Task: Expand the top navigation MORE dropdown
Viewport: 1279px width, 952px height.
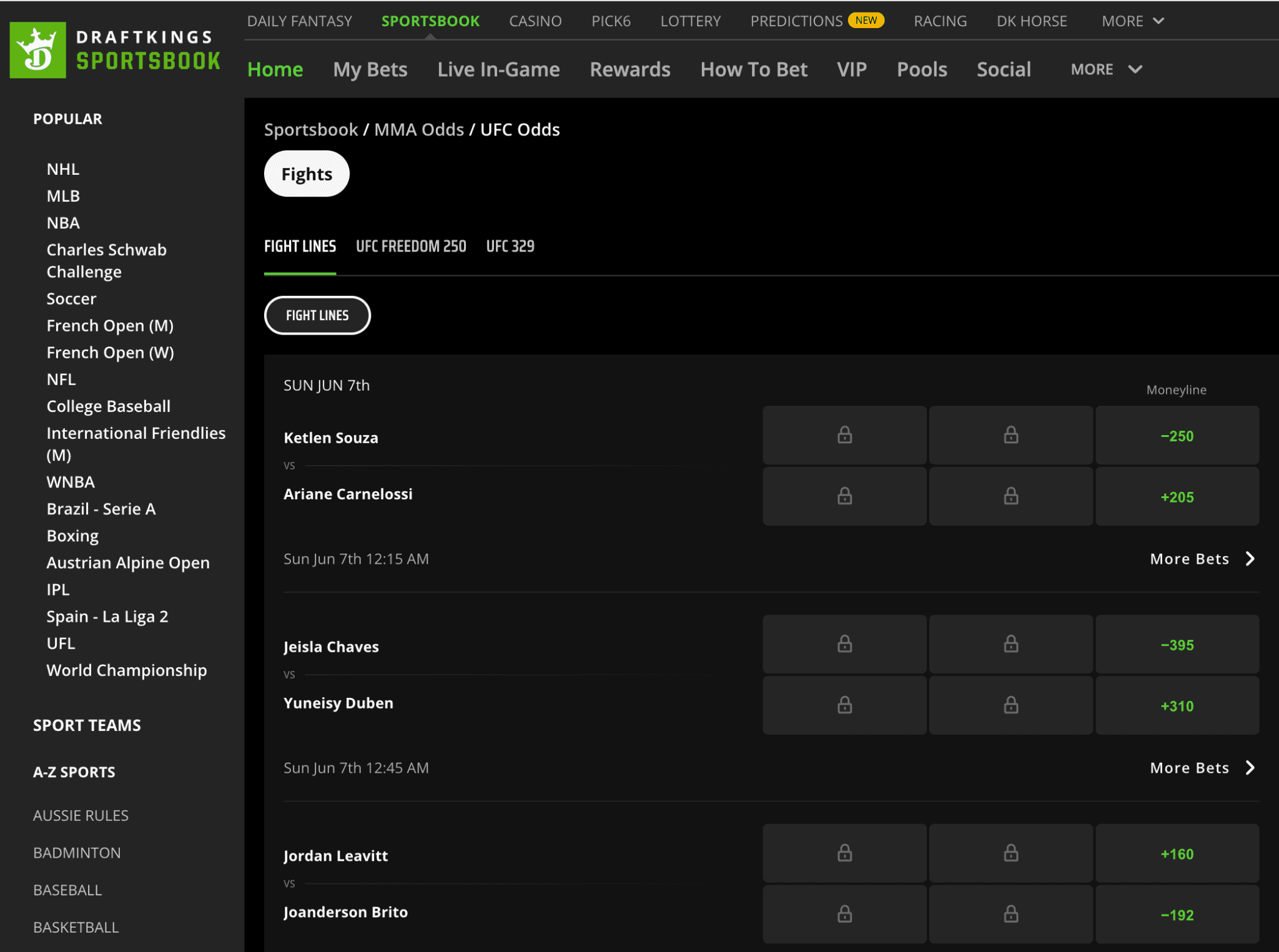Action: [1133, 21]
